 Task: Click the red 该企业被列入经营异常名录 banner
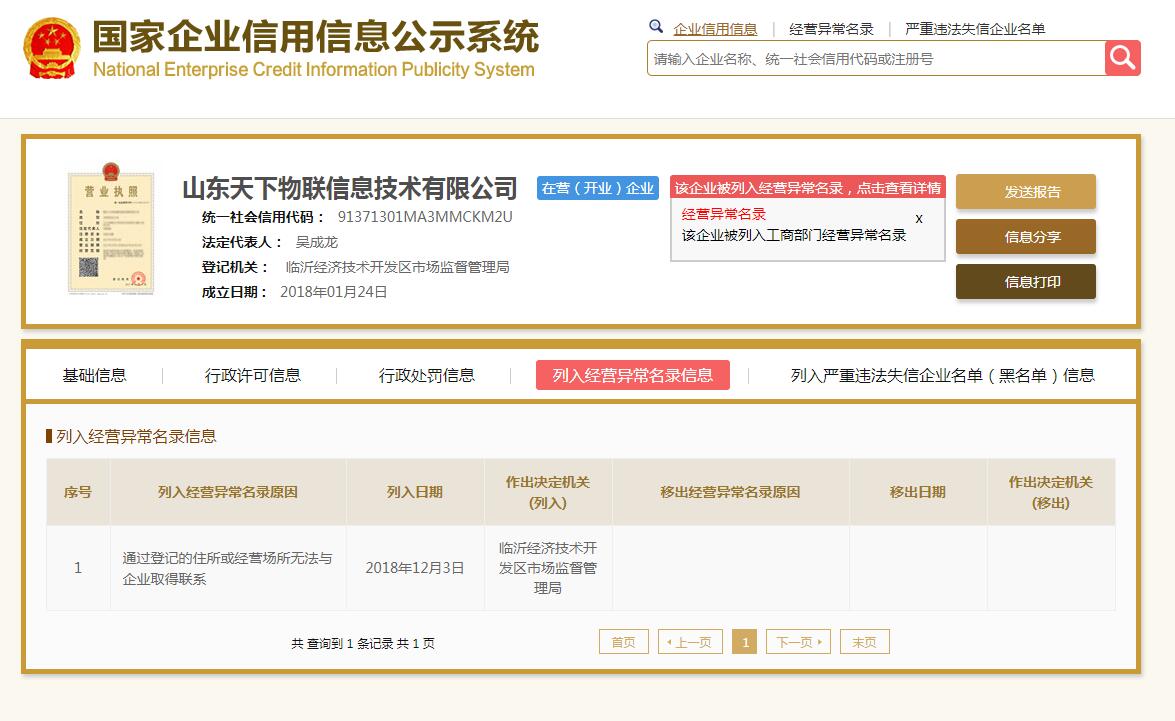(x=807, y=188)
